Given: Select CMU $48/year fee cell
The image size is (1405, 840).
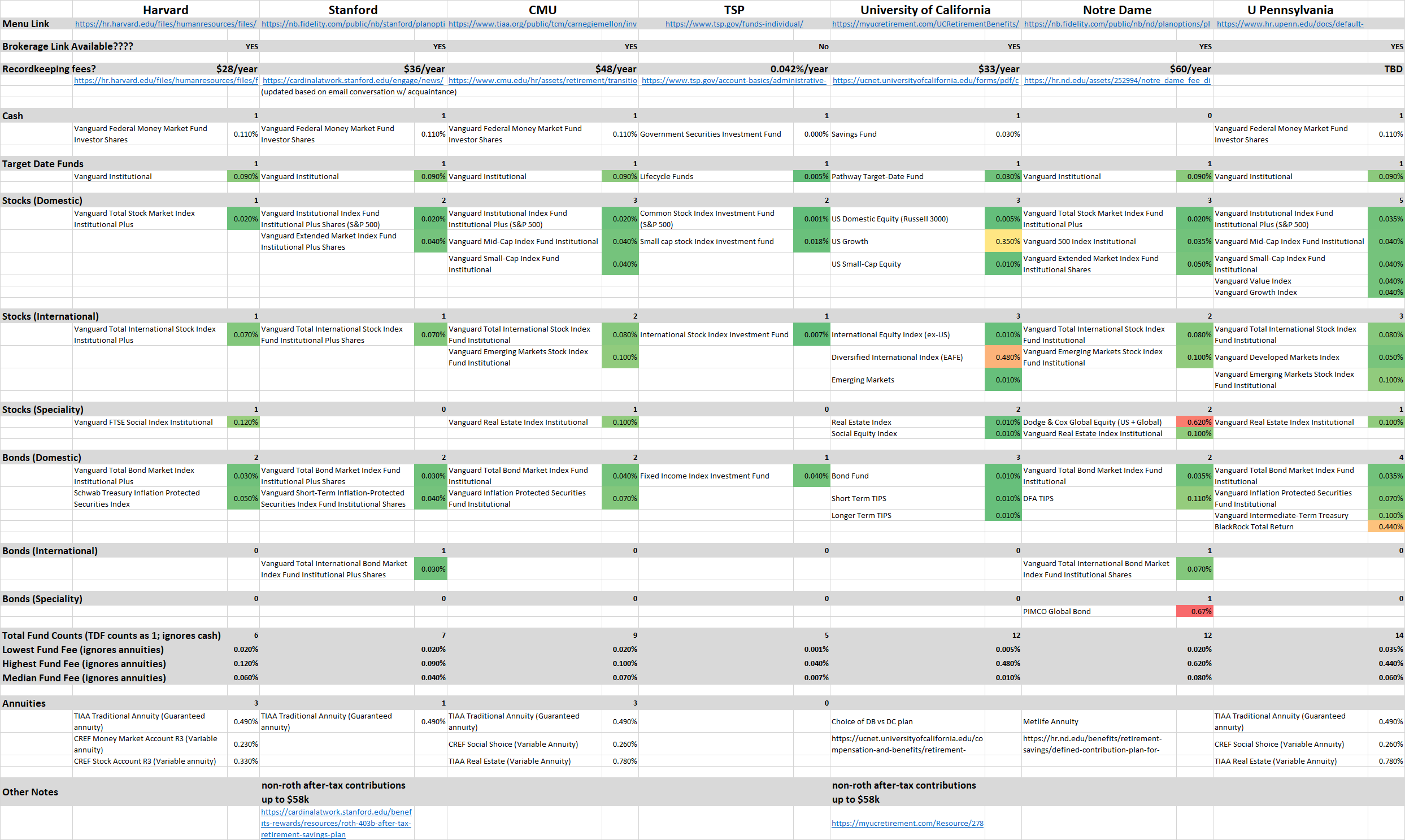Looking at the screenshot, I should point(615,69).
